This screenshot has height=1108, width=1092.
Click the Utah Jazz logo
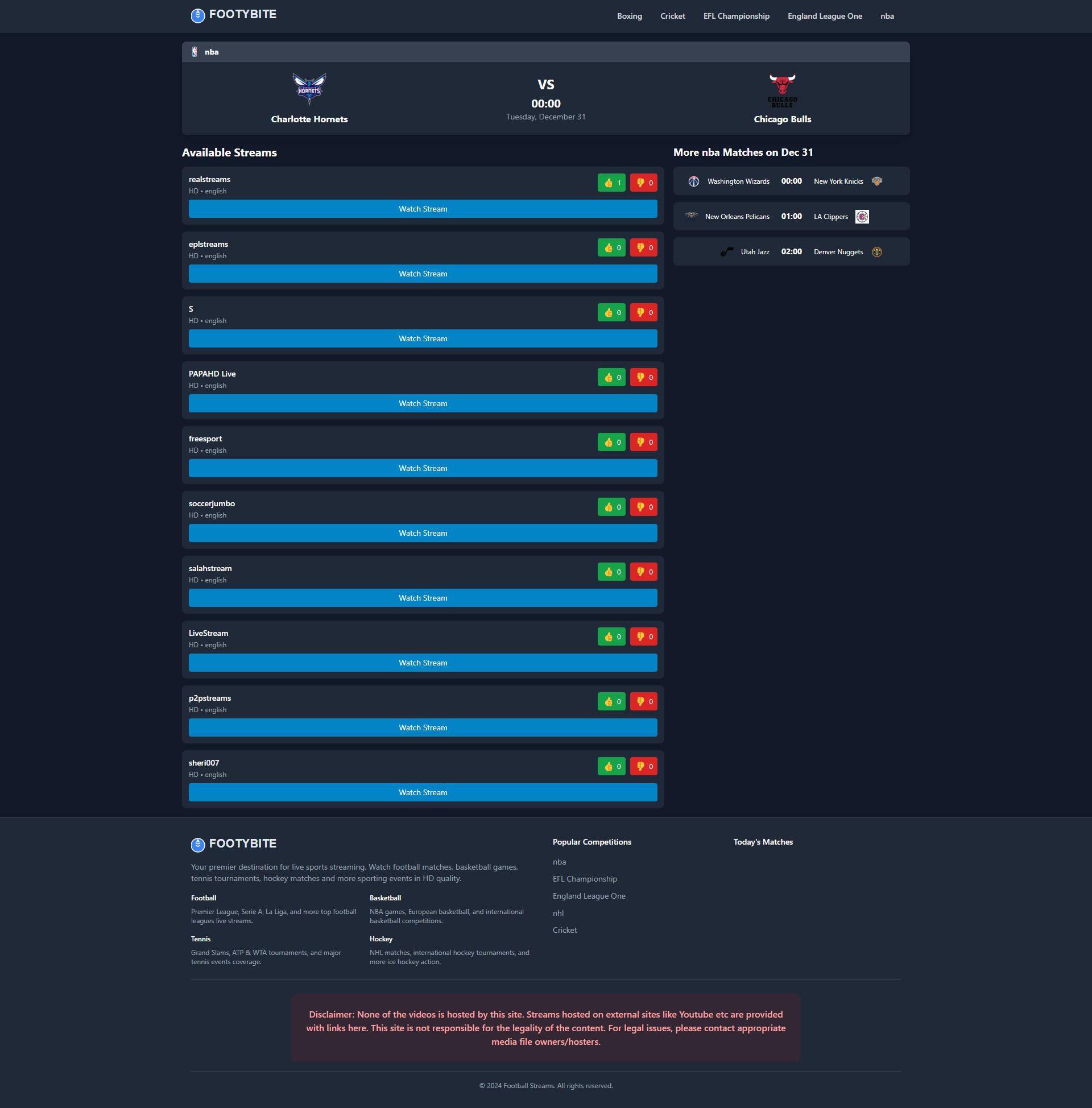[x=727, y=252]
